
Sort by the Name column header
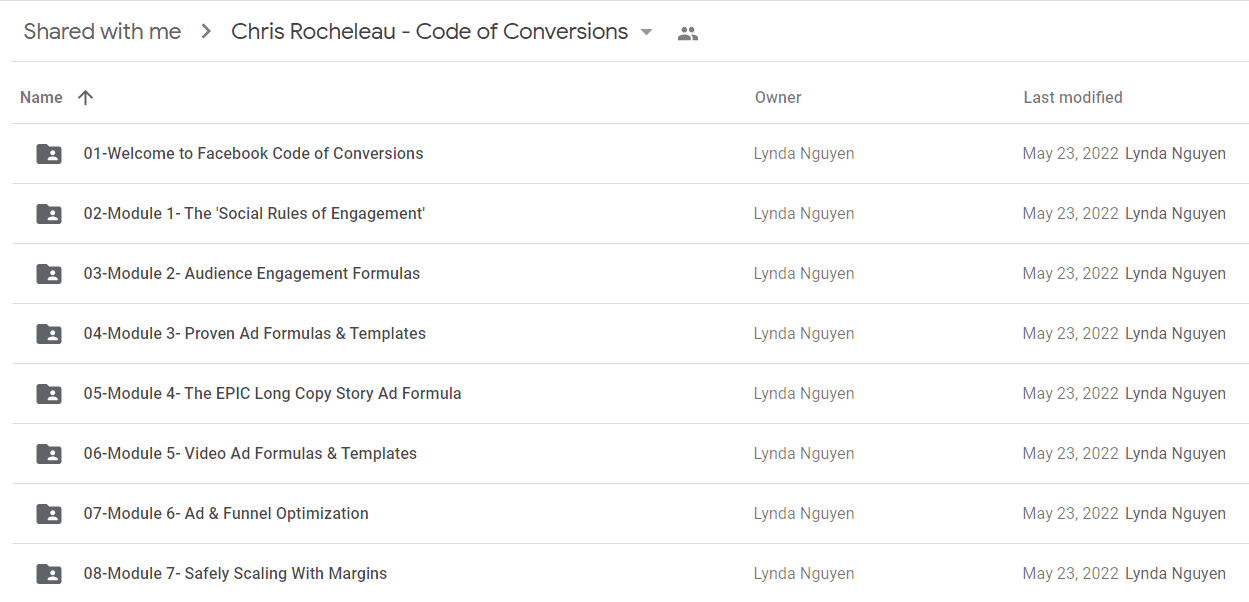coord(41,97)
